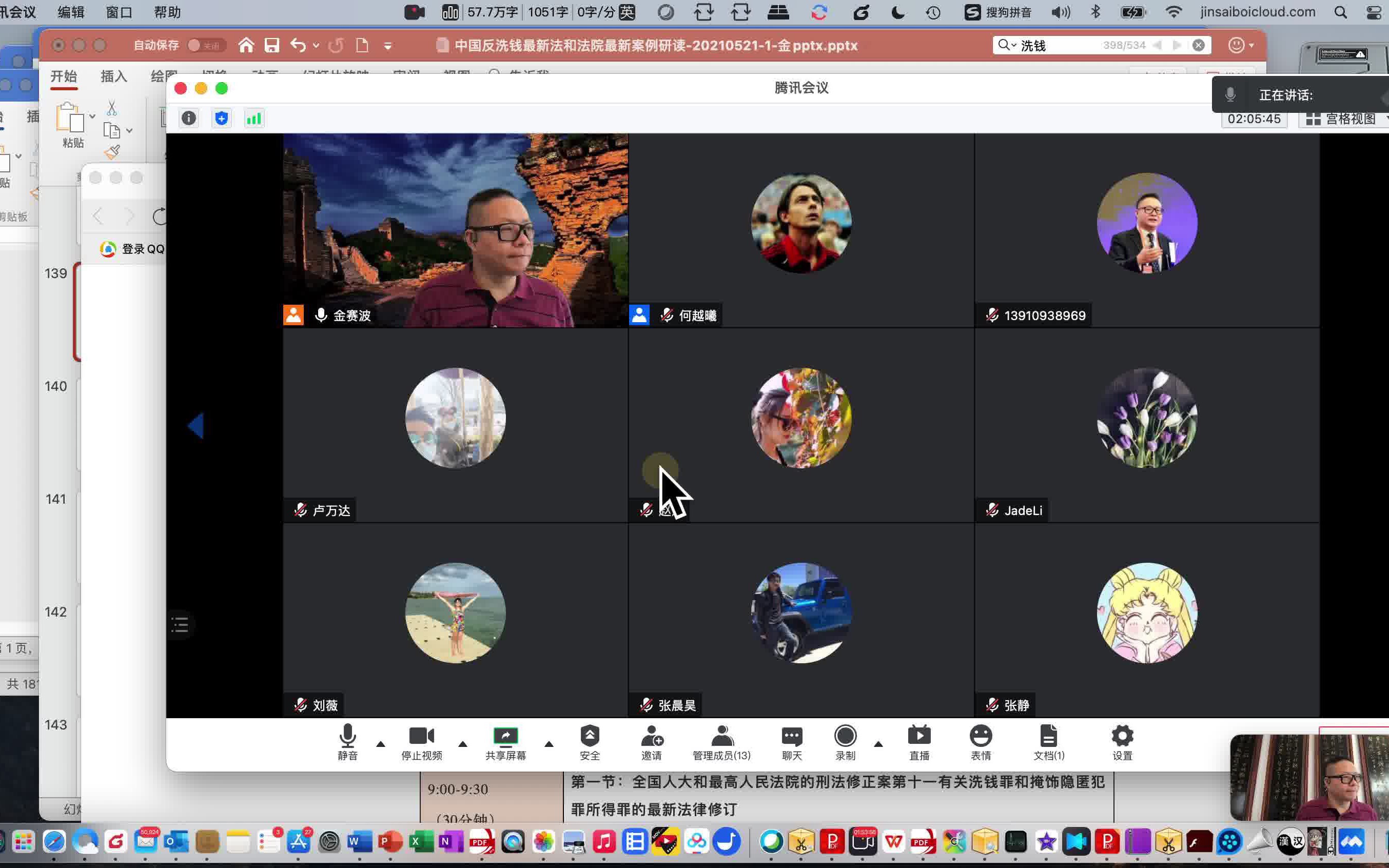Show meeting info via the i icon
Screen dimensions: 1389x868
[189, 119]
